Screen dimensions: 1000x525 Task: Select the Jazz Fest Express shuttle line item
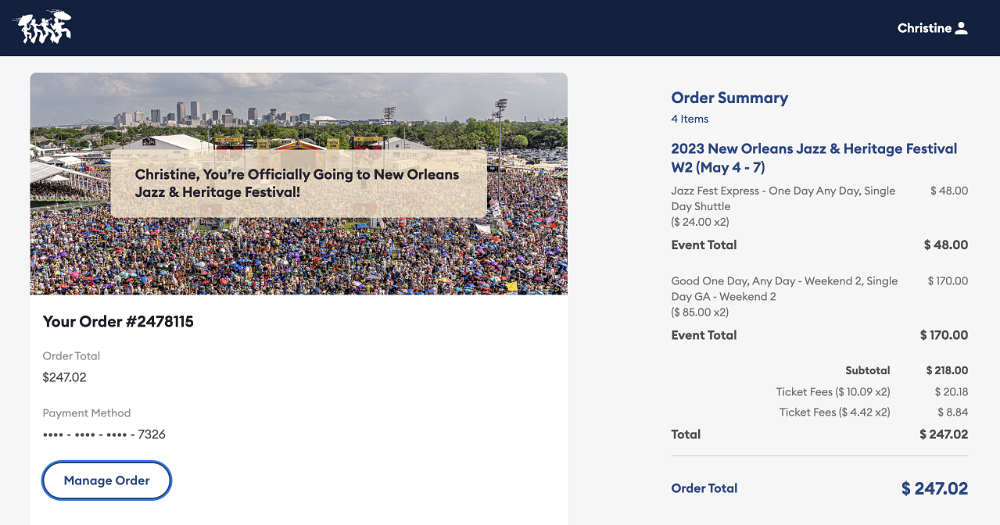783,198
